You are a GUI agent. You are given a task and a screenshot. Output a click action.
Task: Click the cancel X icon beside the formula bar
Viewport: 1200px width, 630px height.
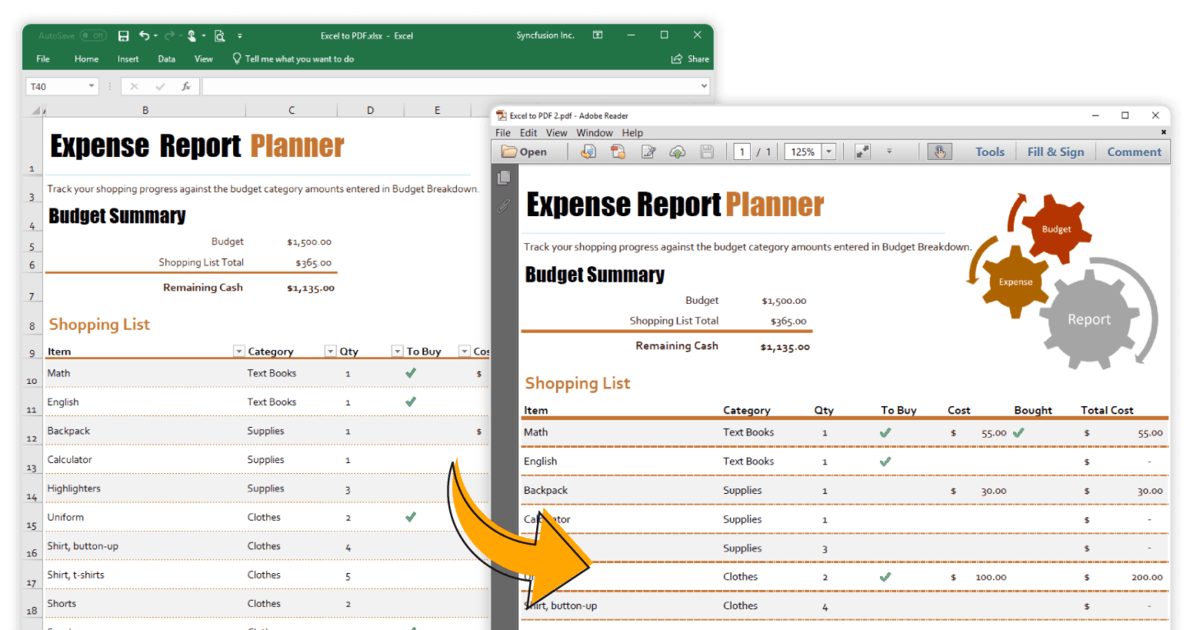tap(134, 87)
